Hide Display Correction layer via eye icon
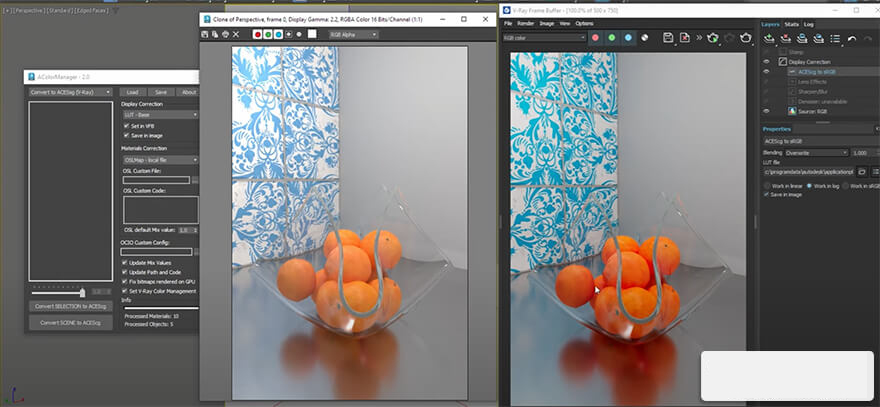The image size is (880, 407). click(766, 62)
